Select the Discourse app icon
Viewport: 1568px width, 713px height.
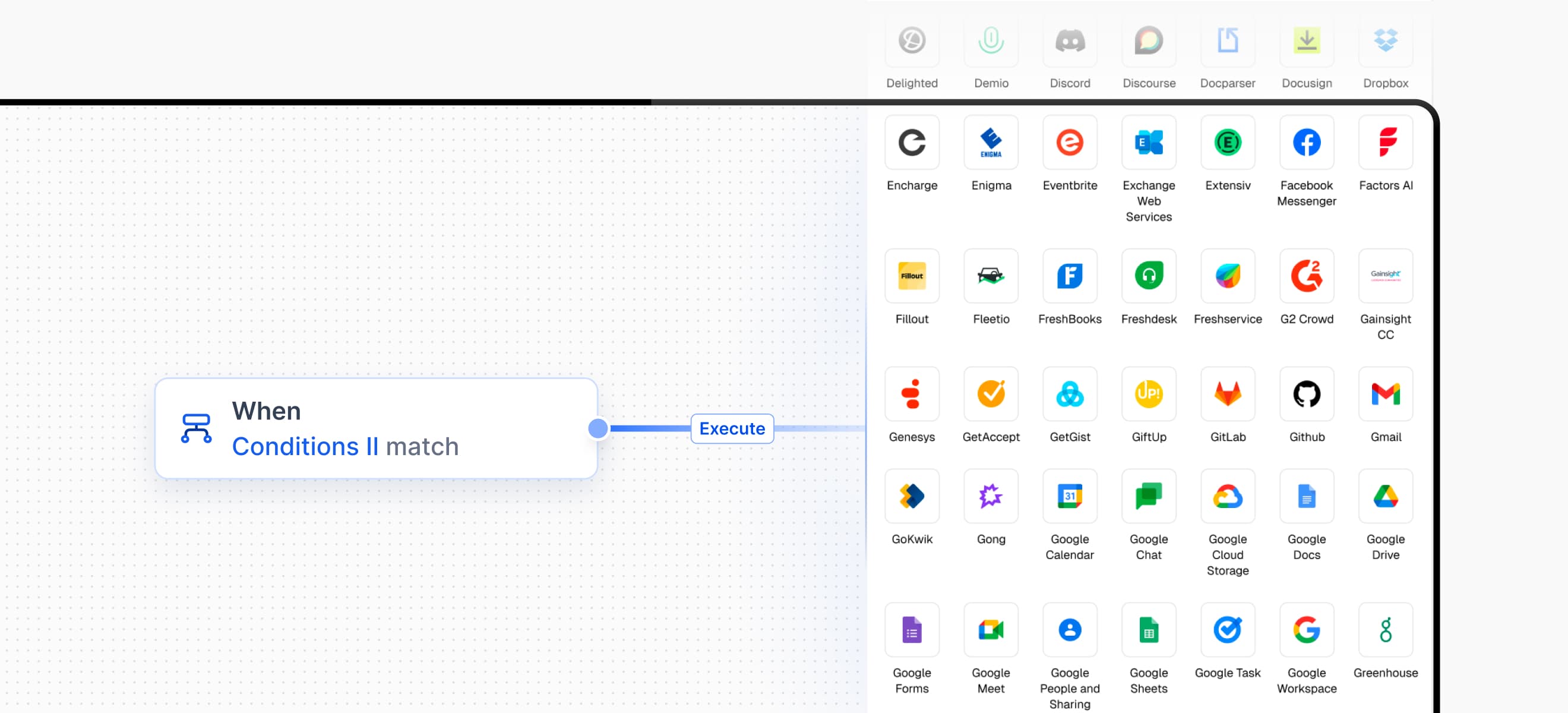coord(1149,40)
